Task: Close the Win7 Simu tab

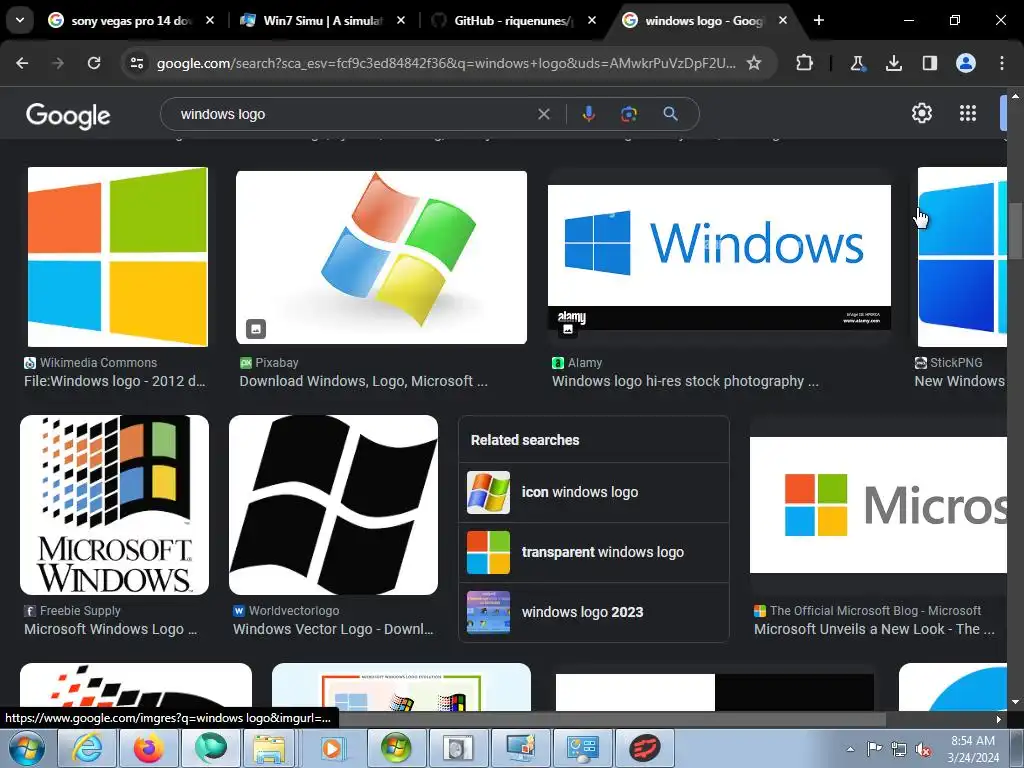Action: click(x=401, y=20)
